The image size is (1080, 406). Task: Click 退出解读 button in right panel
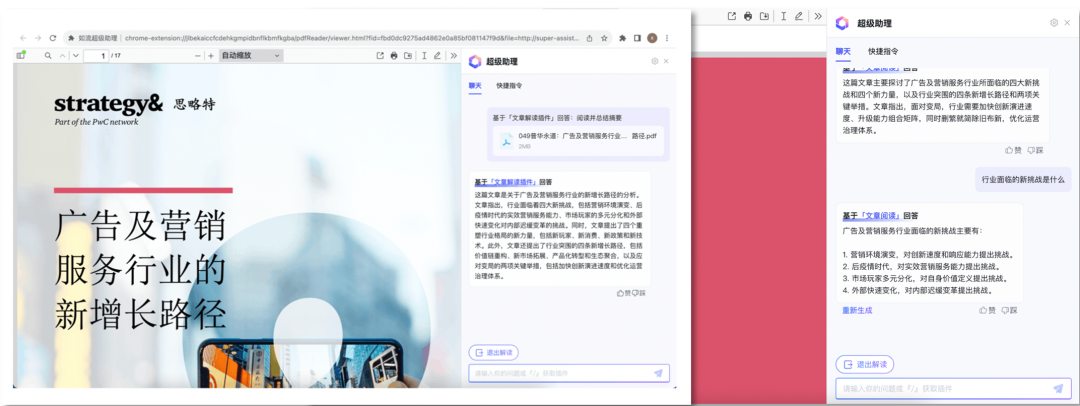point(864,364)
